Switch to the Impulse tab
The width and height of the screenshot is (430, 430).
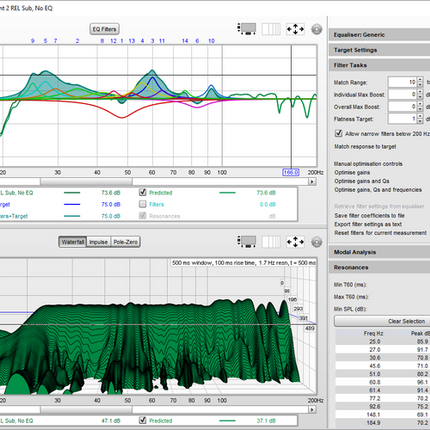click(98, 242)
